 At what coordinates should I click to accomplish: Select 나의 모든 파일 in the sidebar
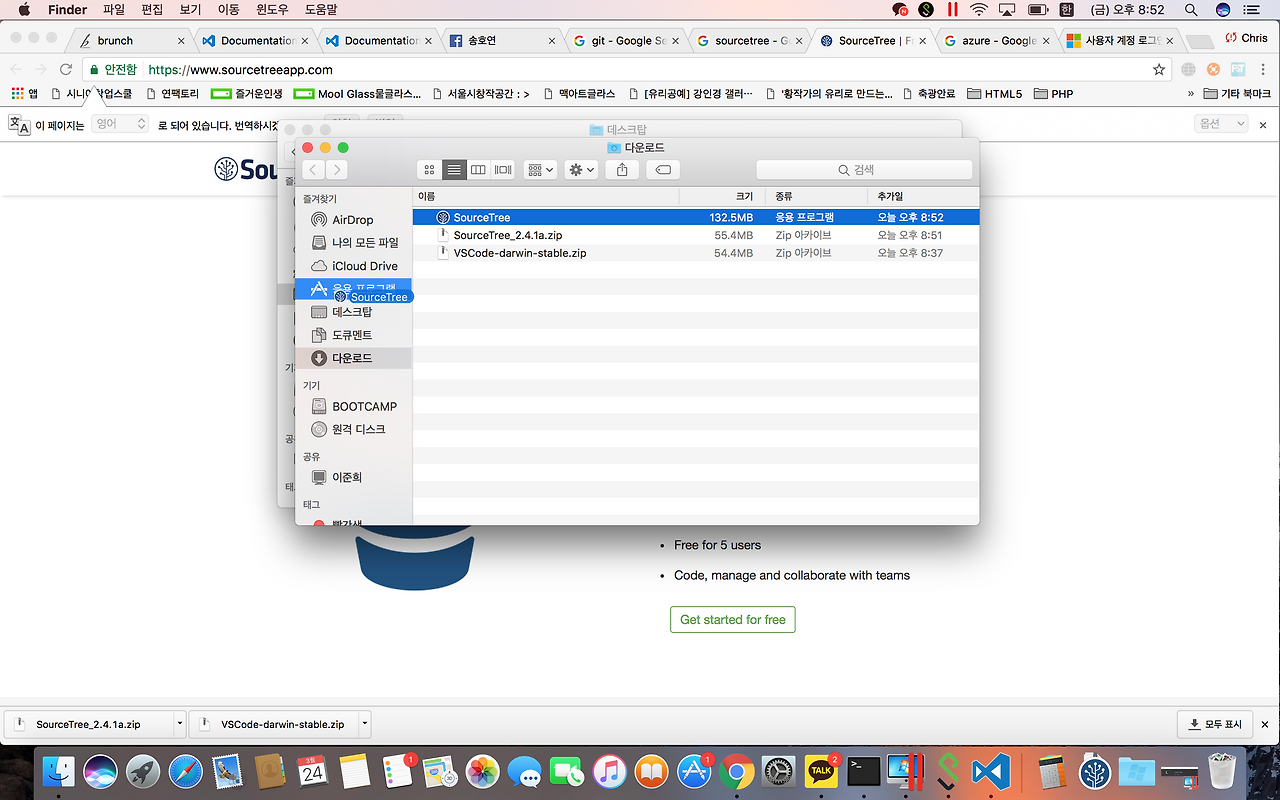point(353,243)
